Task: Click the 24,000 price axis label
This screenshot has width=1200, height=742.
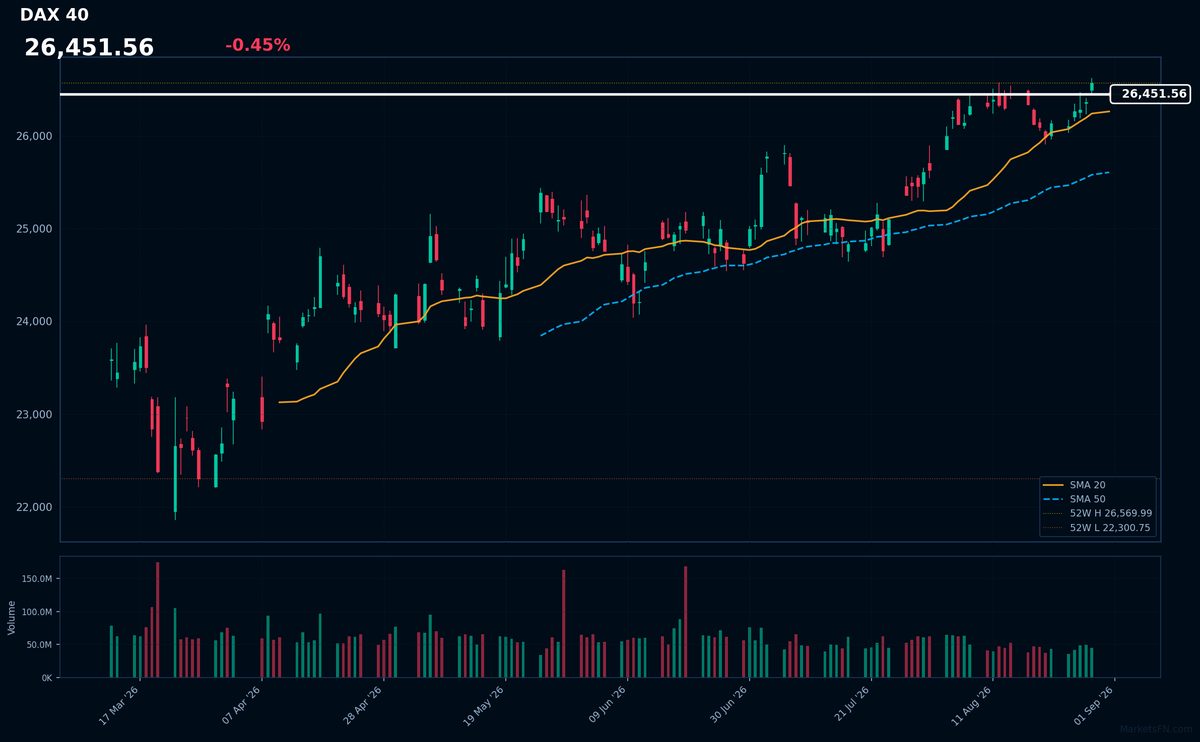Action: pyautogui.click(x=35, y=322)
